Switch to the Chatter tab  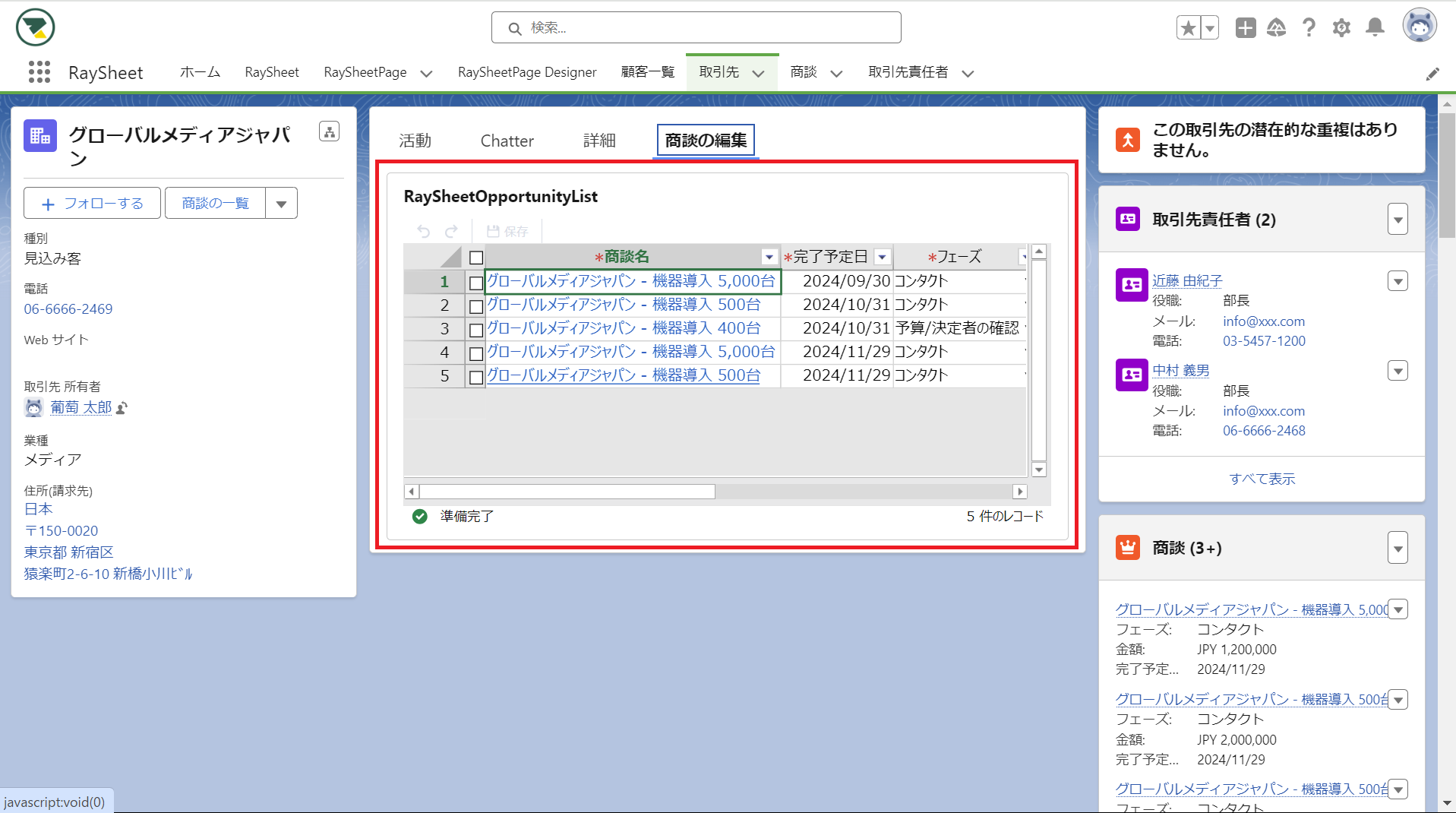pos(507,141)
